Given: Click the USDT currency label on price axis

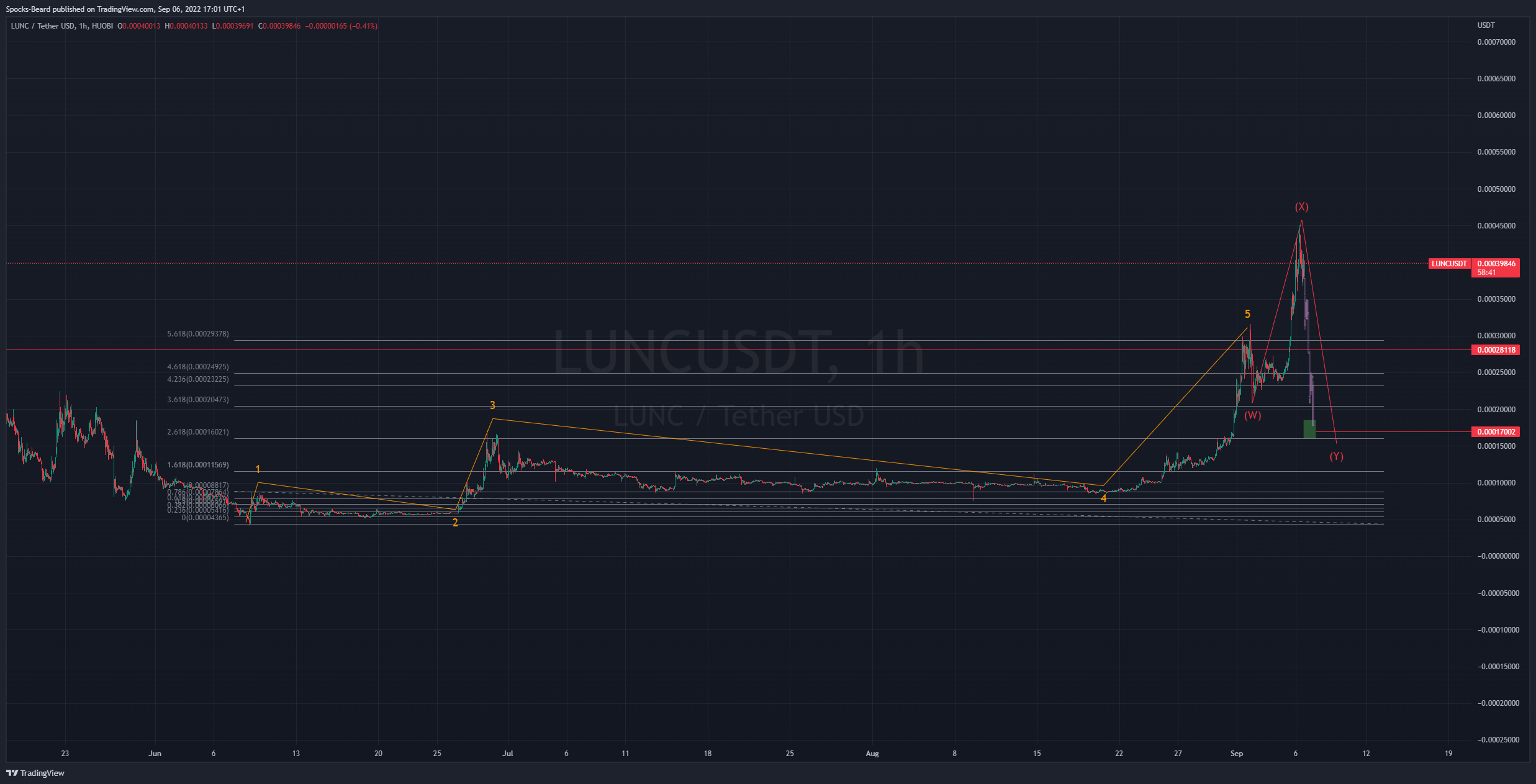Looking at the screenshot, I should click(1486, 25).
